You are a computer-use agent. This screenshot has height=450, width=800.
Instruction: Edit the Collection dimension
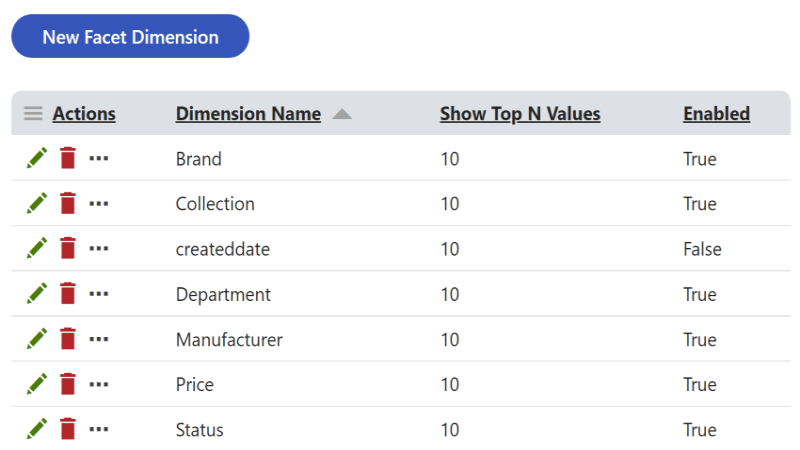37,204
